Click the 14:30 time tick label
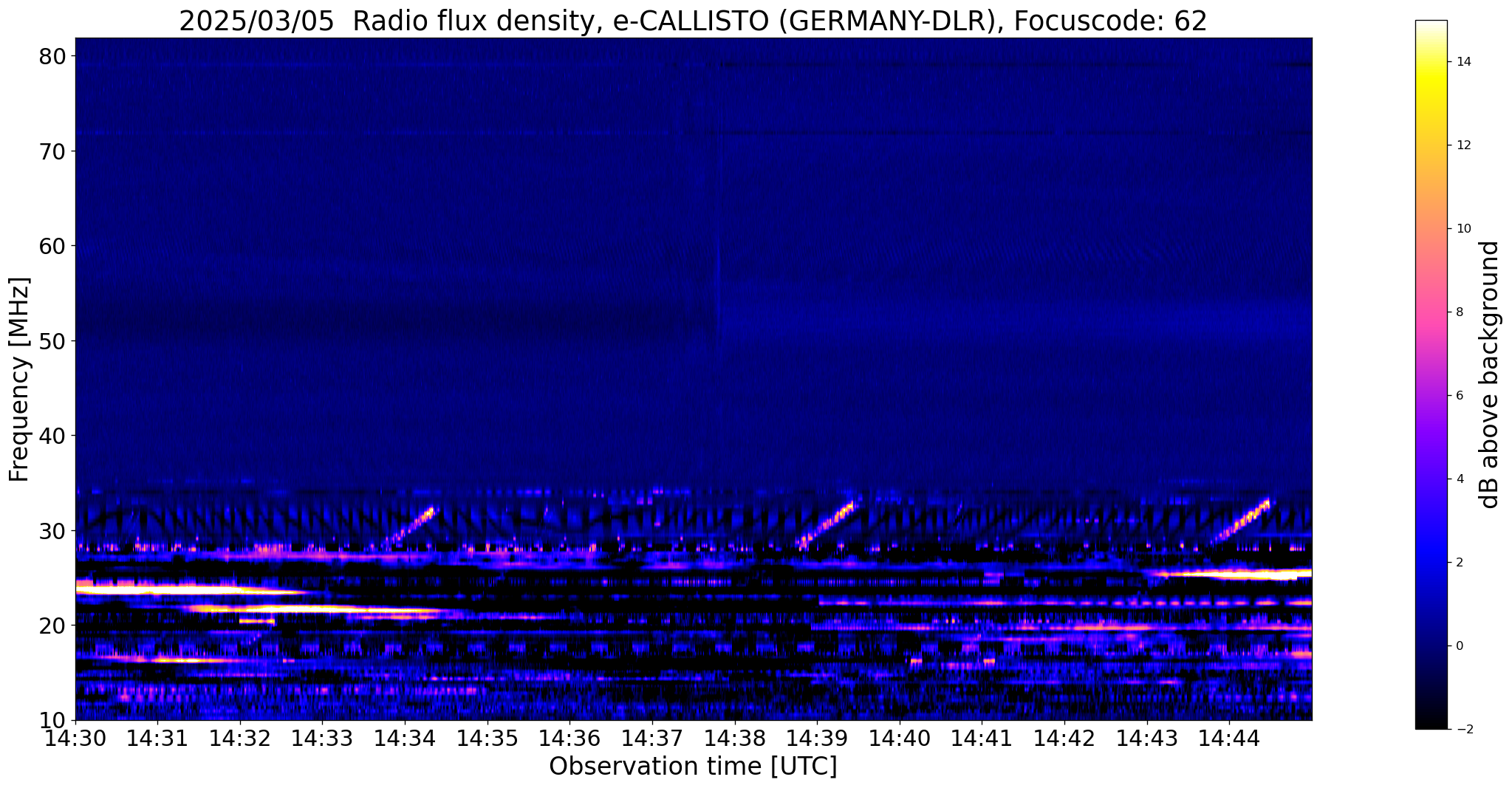This screenshot has height=788, width=1512. (75, 738)
